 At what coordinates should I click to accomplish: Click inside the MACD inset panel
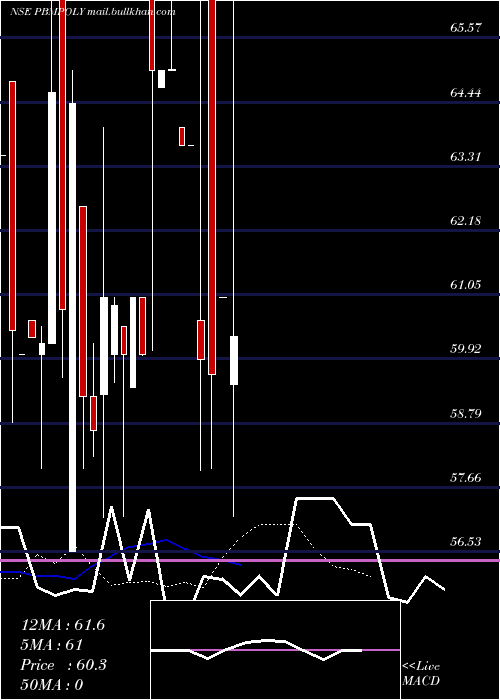click(x=275, y=650)
